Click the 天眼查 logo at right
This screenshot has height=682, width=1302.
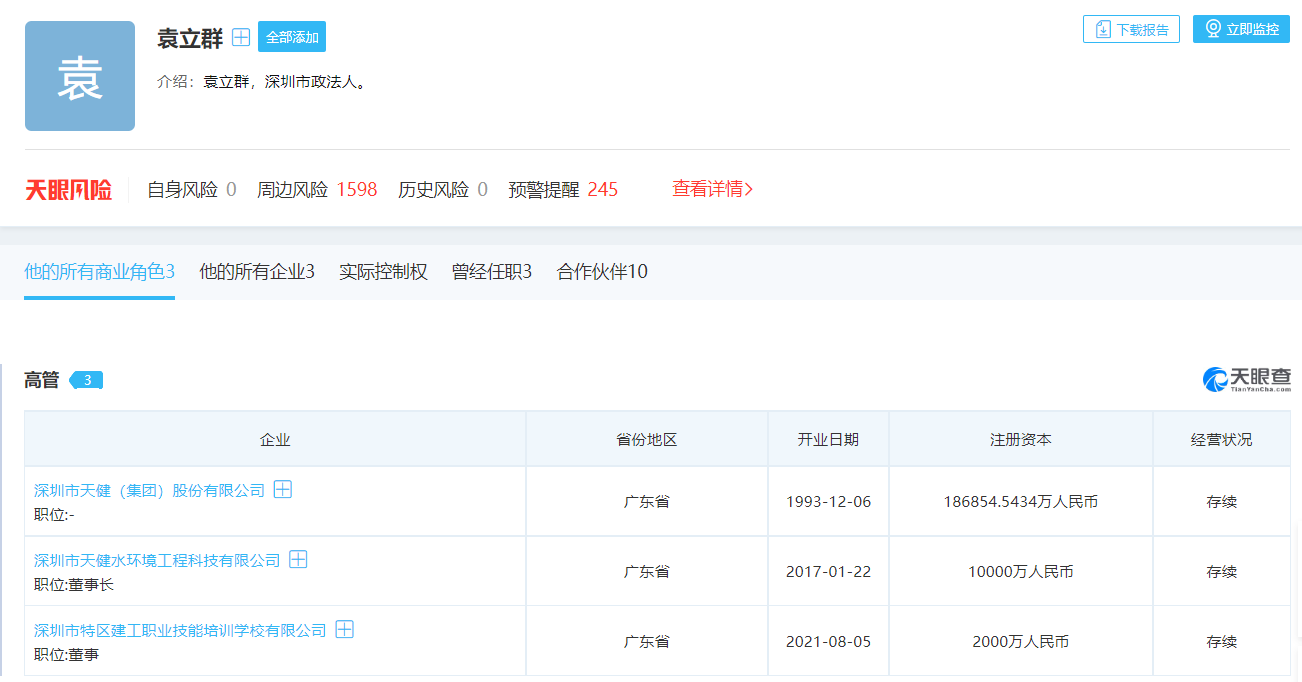(x=1246, y=379)
